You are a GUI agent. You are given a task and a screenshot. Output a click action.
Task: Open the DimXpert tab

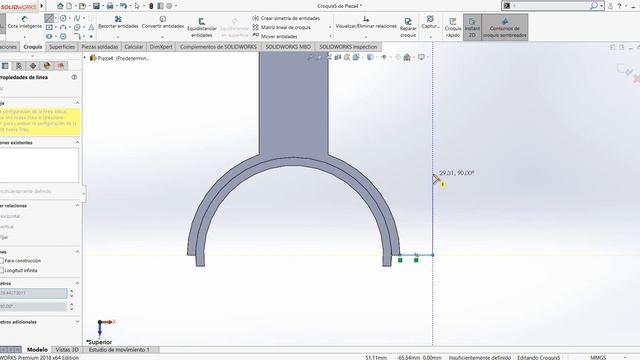(161, 47)
